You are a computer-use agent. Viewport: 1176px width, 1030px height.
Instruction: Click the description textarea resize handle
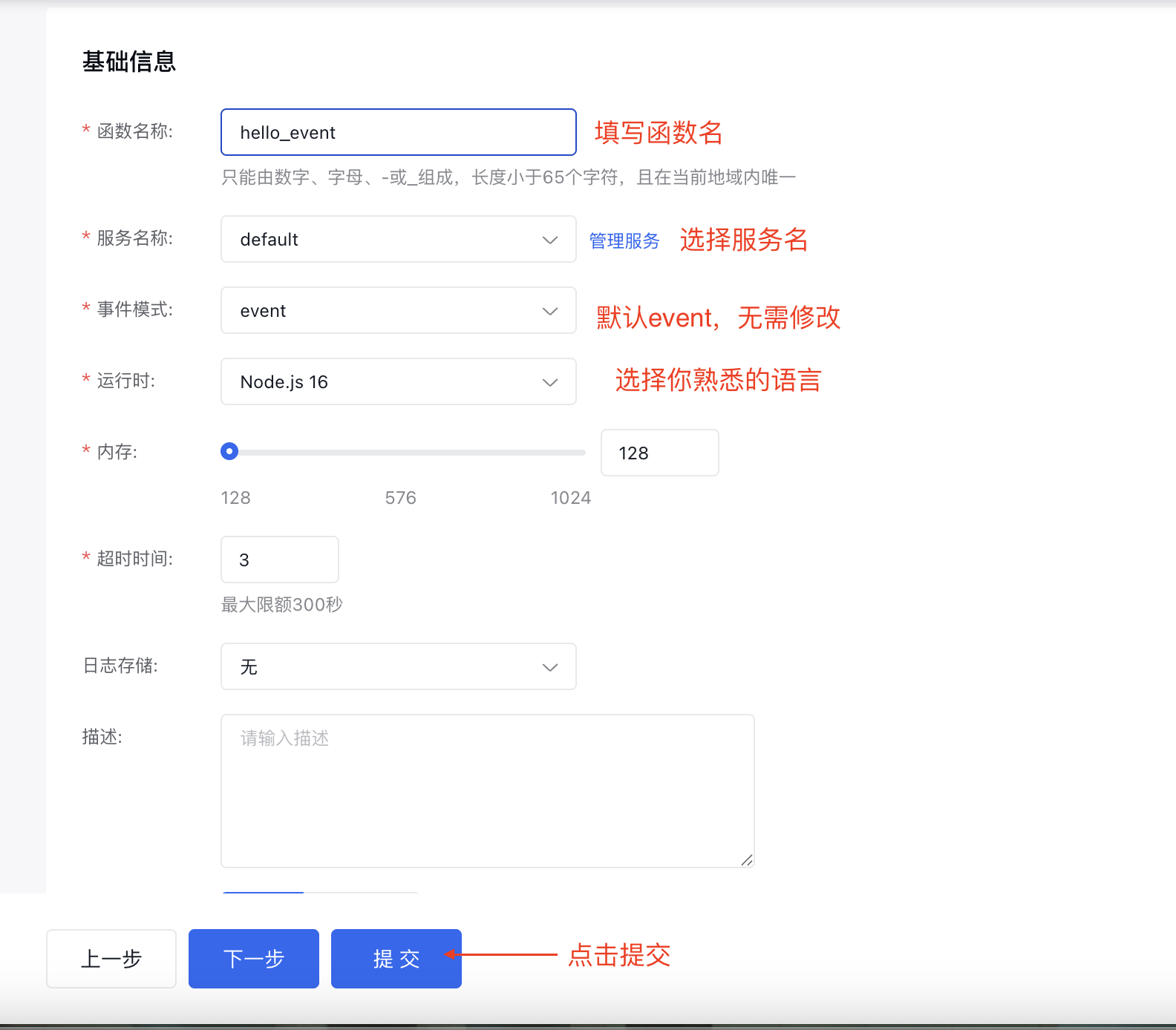pos(747,860)
